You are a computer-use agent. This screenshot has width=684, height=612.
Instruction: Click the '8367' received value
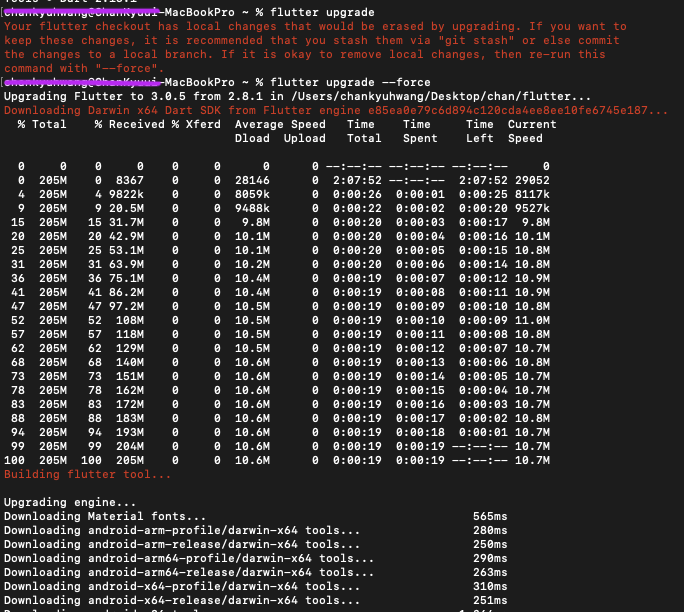click(130, 180)
